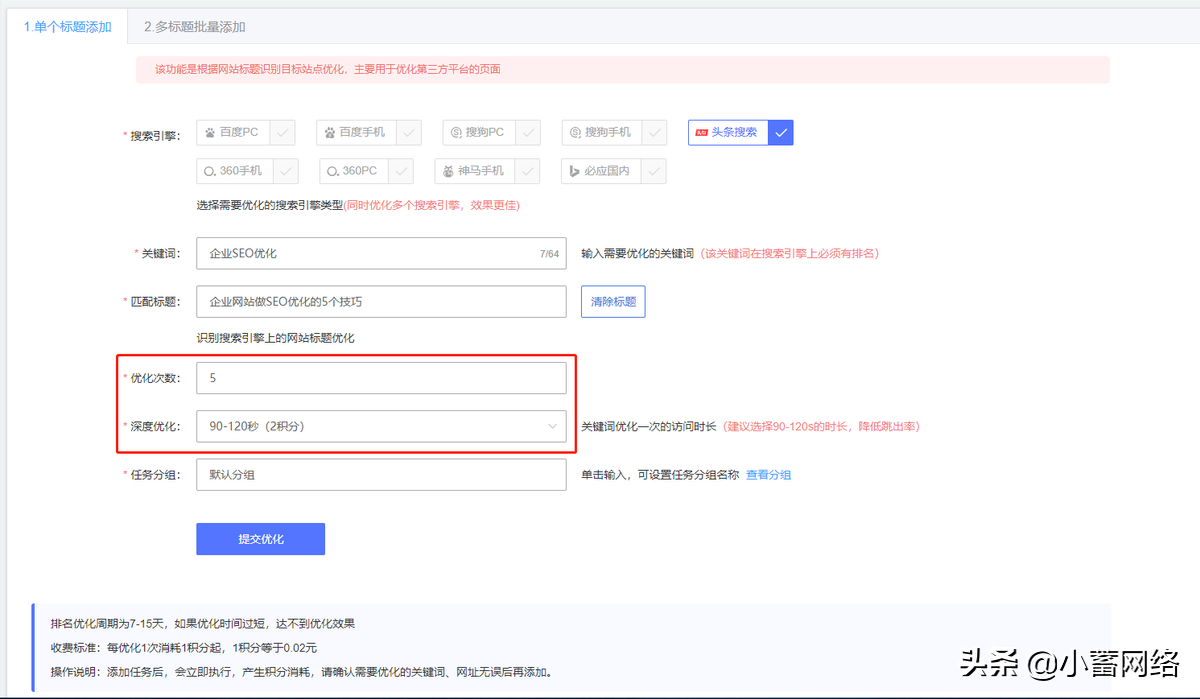Tick the checkbox beside 360PC
1200x699 pixels.
point(402,171)
